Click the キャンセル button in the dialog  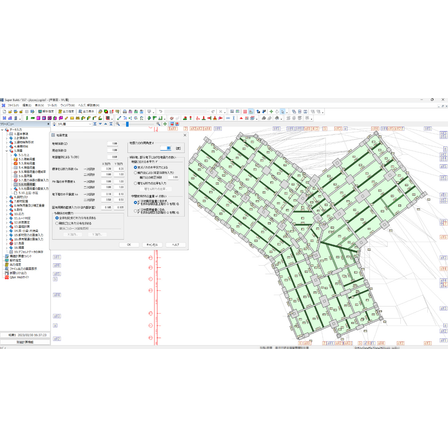(152, 245)
